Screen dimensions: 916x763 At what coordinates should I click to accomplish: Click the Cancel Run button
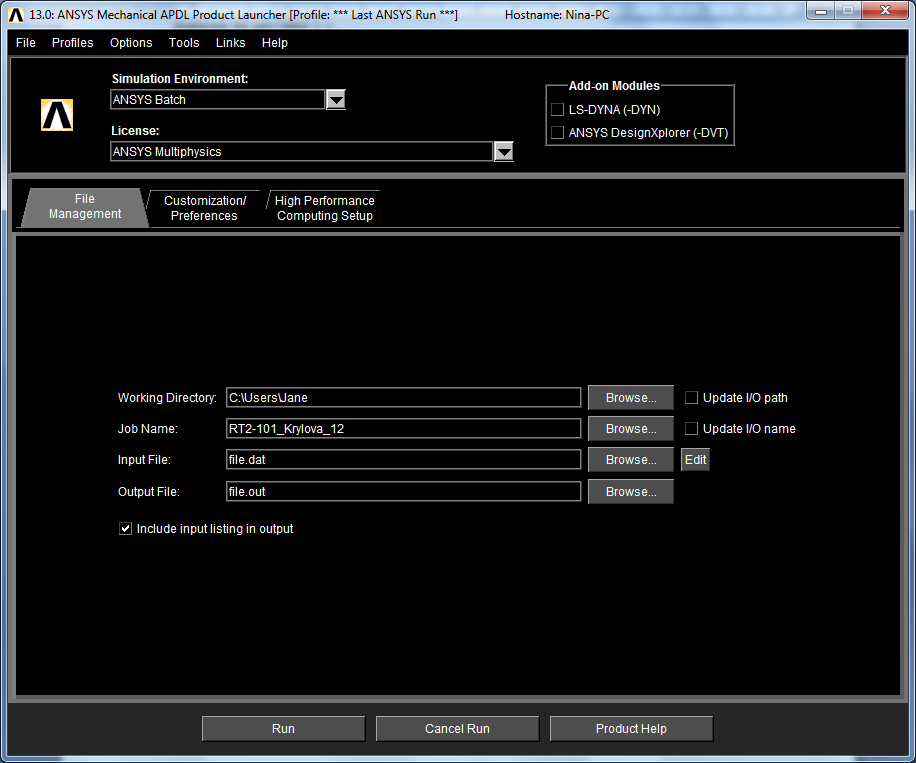(x=457, y=729)
